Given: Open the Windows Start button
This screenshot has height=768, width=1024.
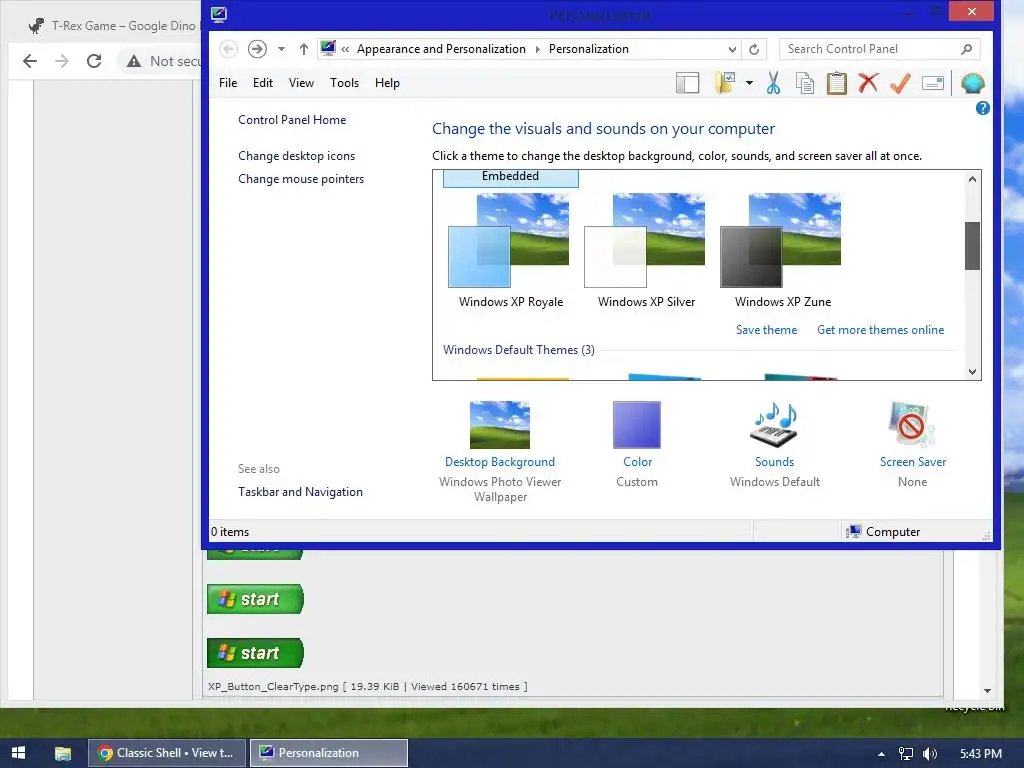Looking at the screenshot, I should pos(18,753).
